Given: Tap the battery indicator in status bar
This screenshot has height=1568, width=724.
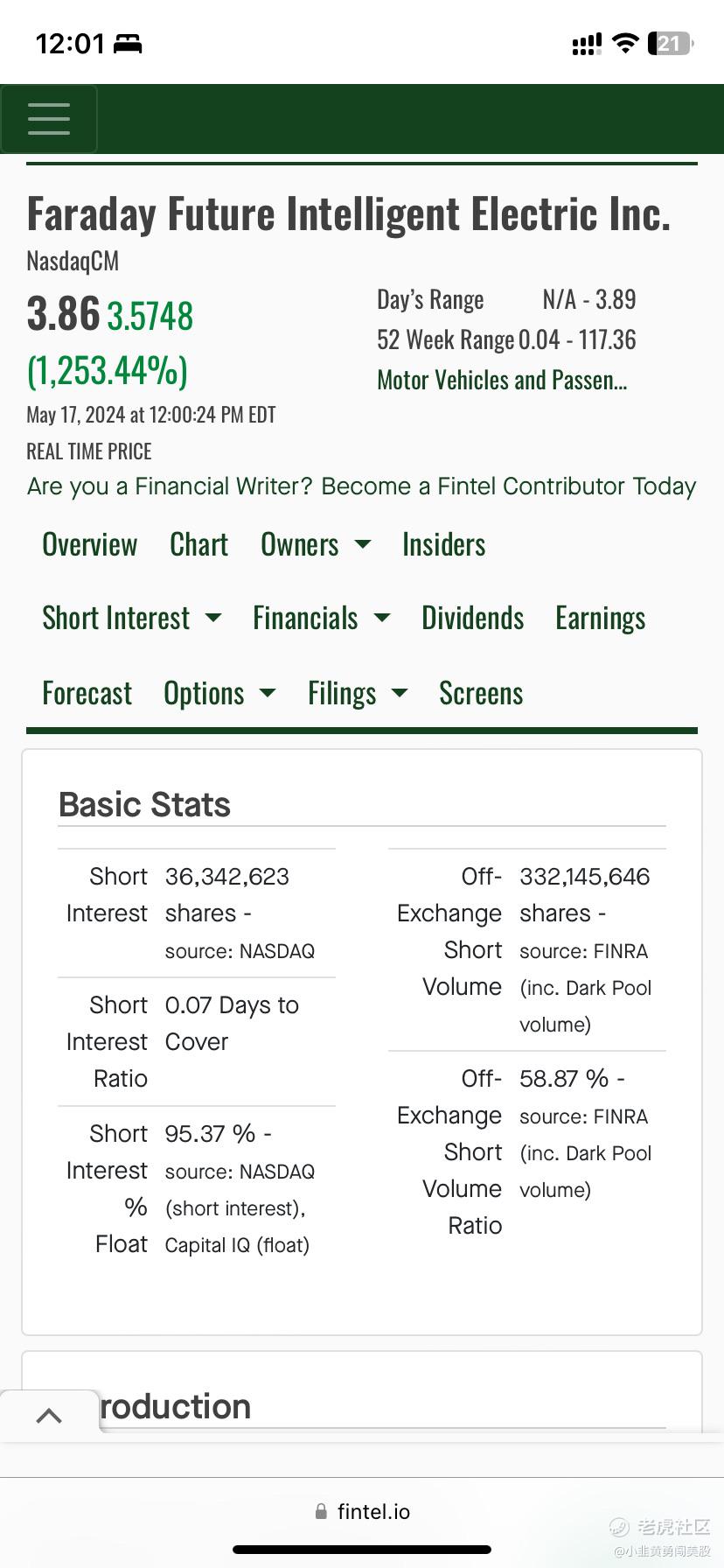Looking at the screenshot, I should click(670, 44).
